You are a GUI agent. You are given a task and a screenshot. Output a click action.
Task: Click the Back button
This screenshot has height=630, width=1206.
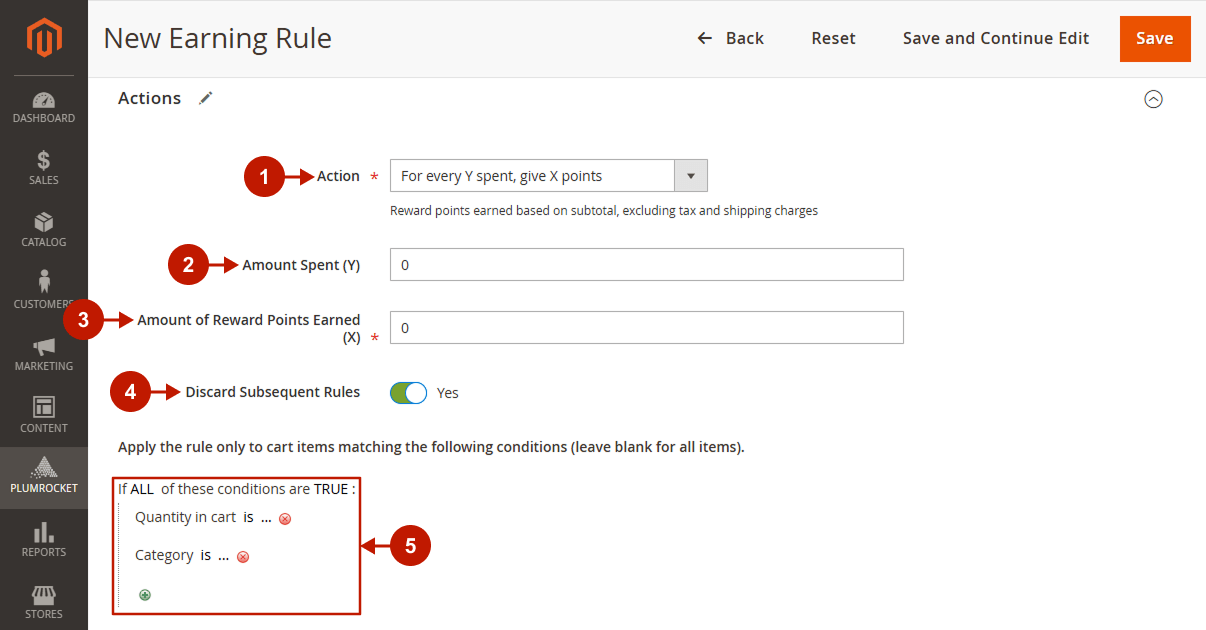[x=731, y=38]
